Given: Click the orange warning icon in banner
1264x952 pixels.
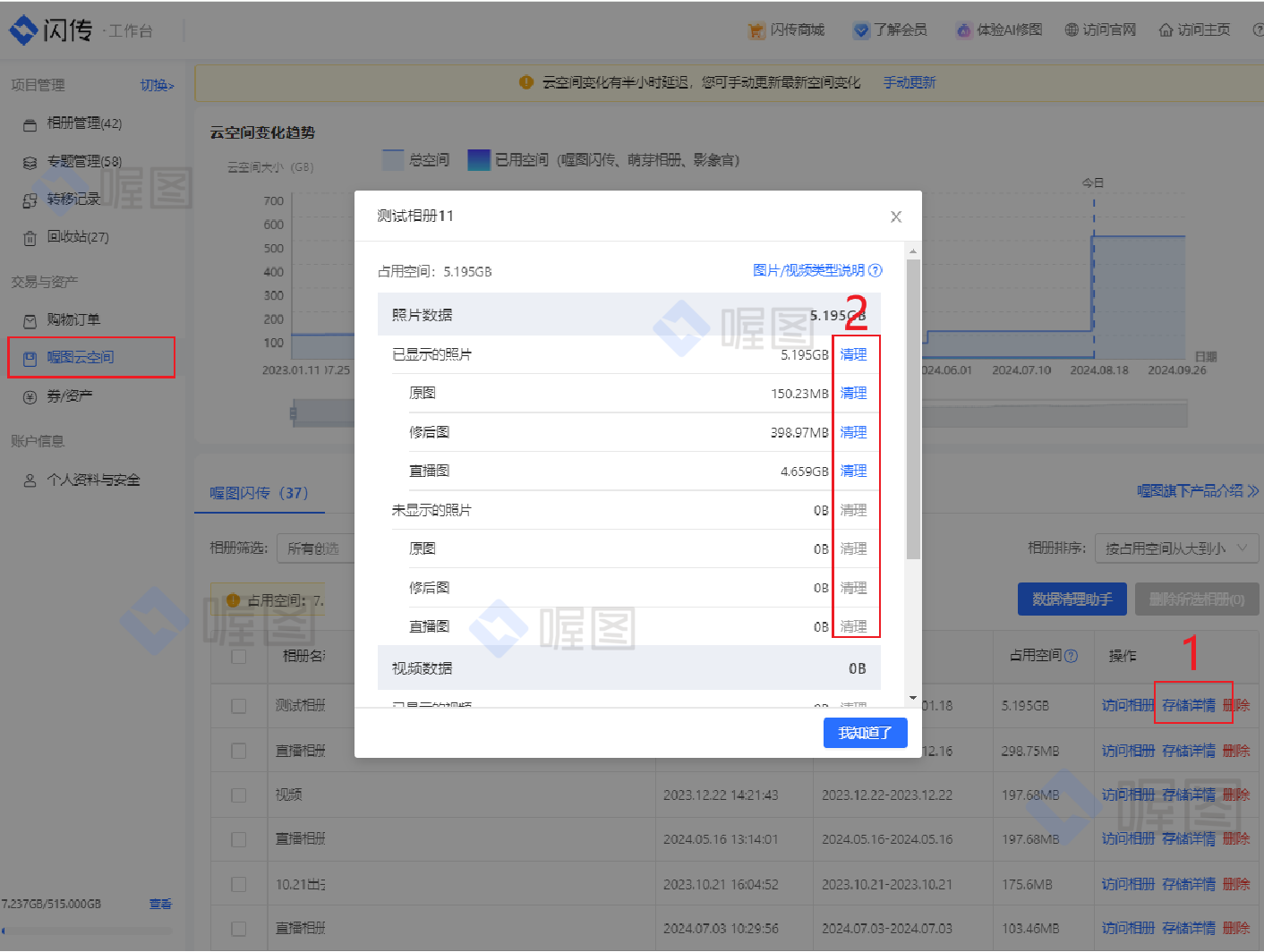Looking at the screenshot, I should click(526, 82).
